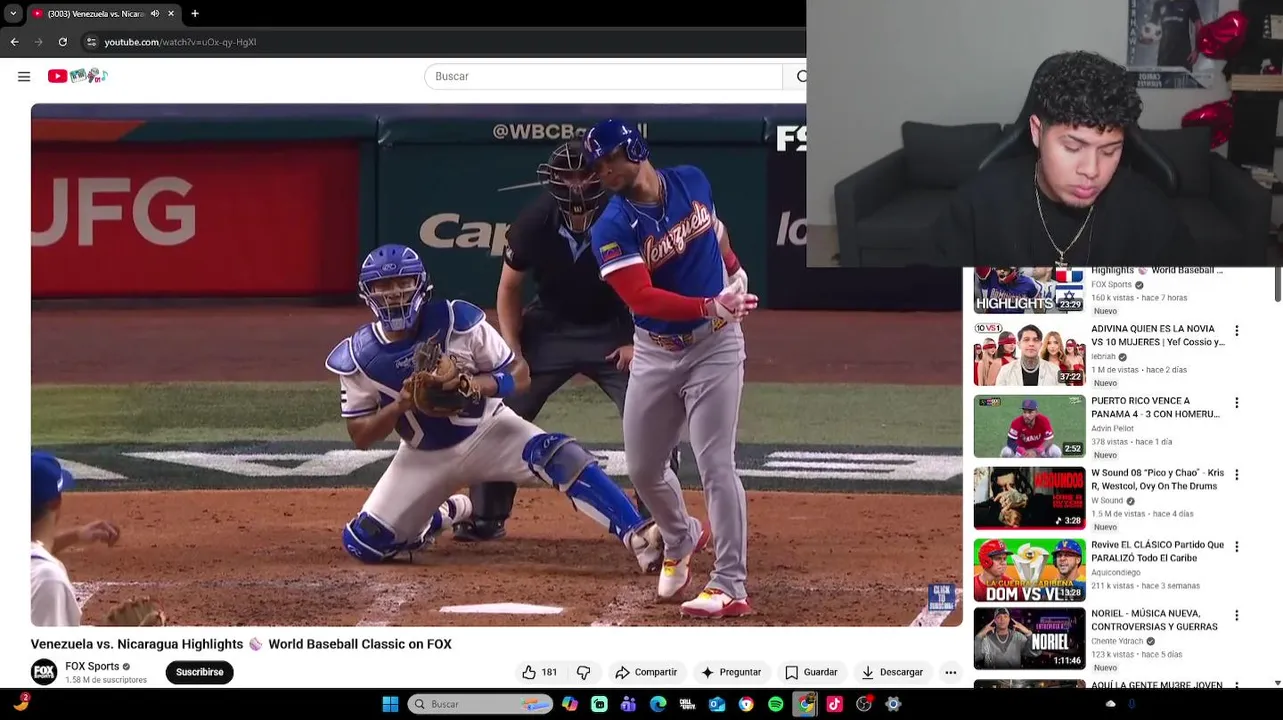Open the Windows Start menu
Viewport: 1283px width, 720px height.
pos(390,704)
